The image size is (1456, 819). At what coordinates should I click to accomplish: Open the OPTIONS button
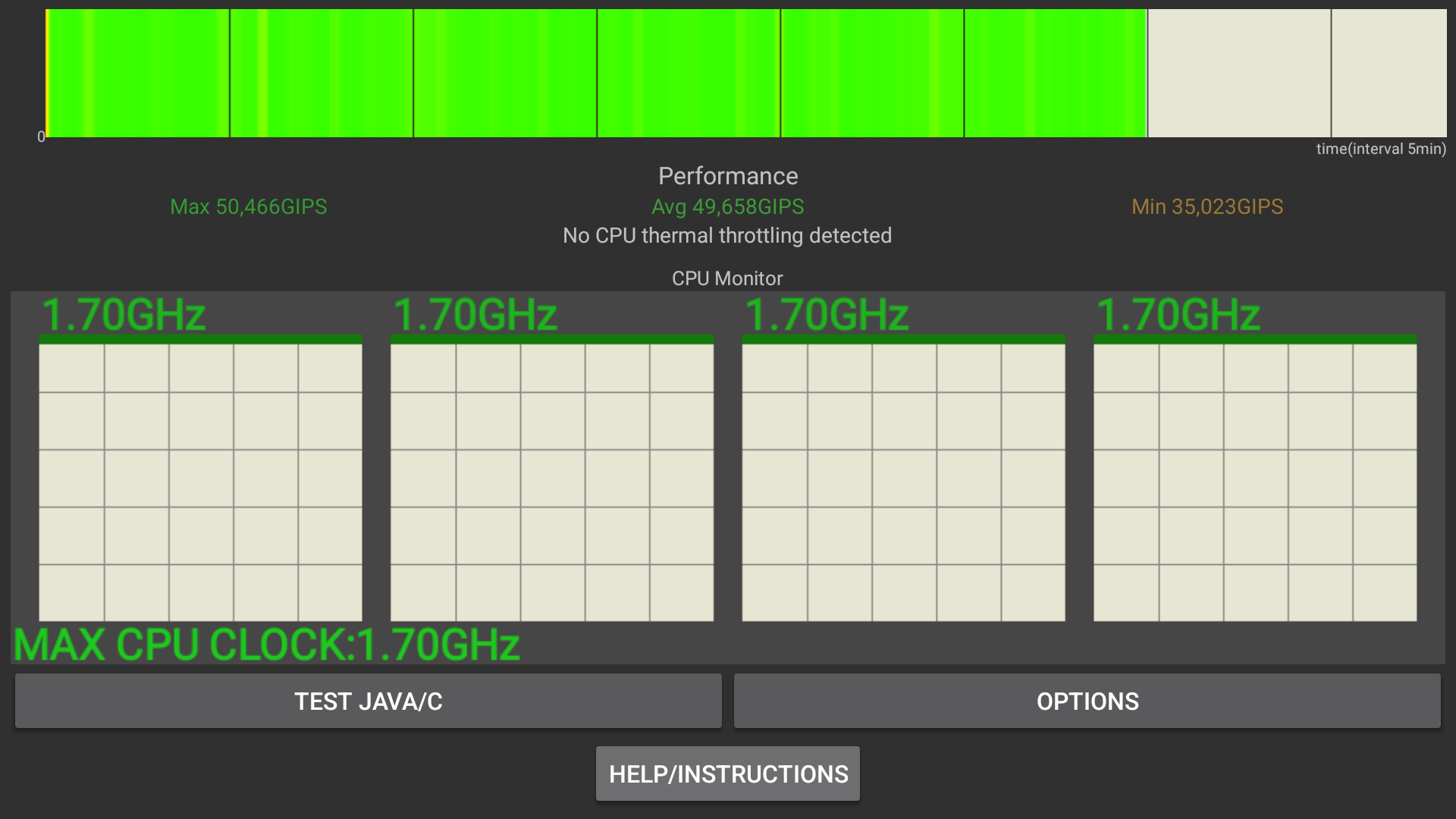1087,701
